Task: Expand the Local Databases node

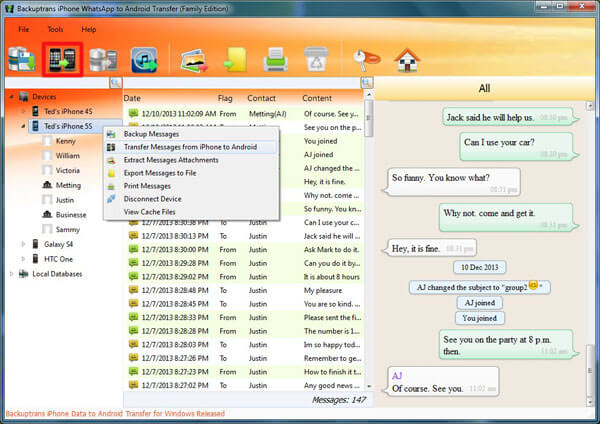Action: point(11,273)
